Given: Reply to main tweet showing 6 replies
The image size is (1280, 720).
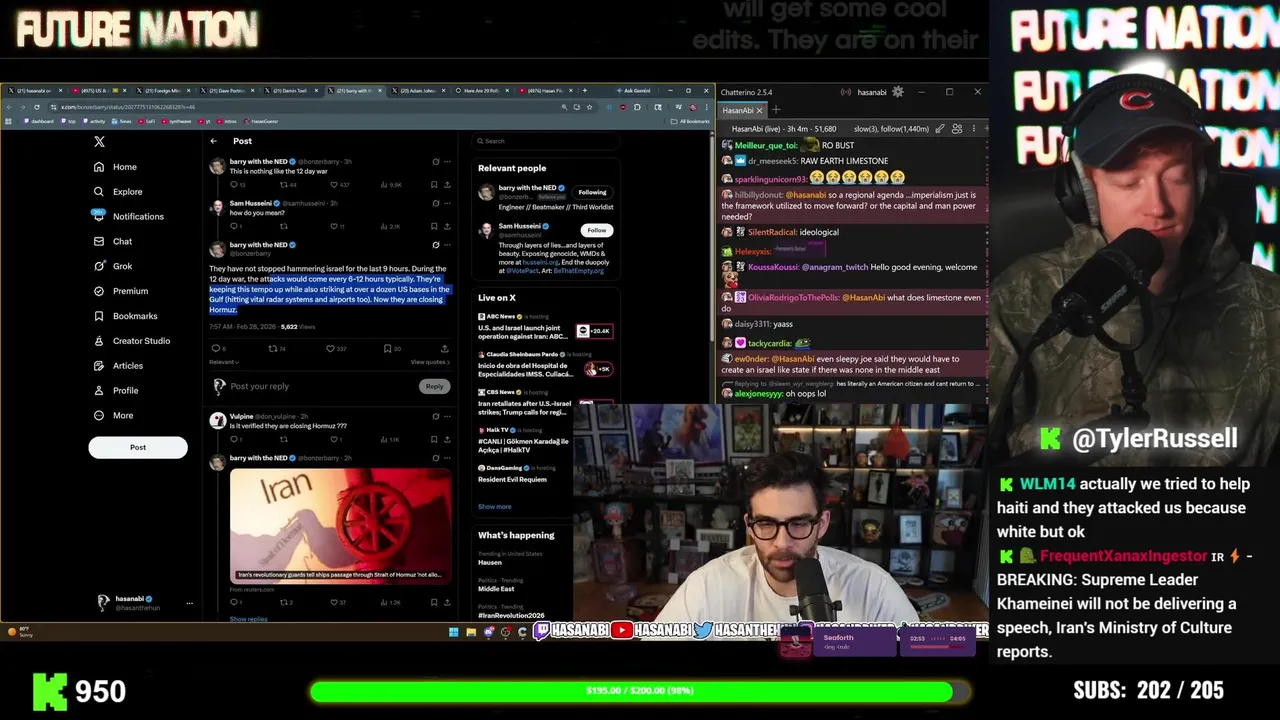Looking at the screenshot, I should (x=217, y=348).
